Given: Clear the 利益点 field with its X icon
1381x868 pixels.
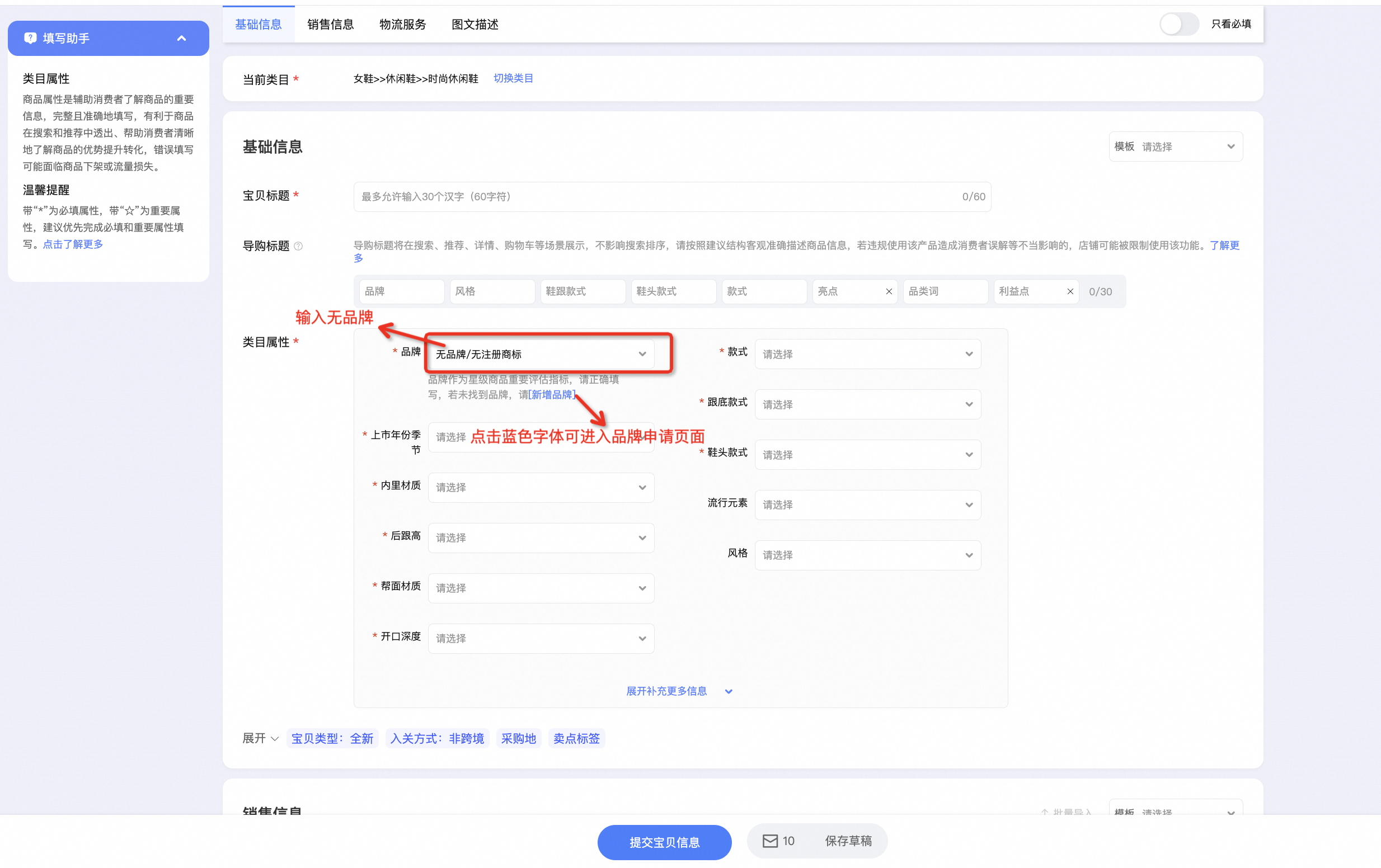Looking at the screenshot, I should 1070,291.
